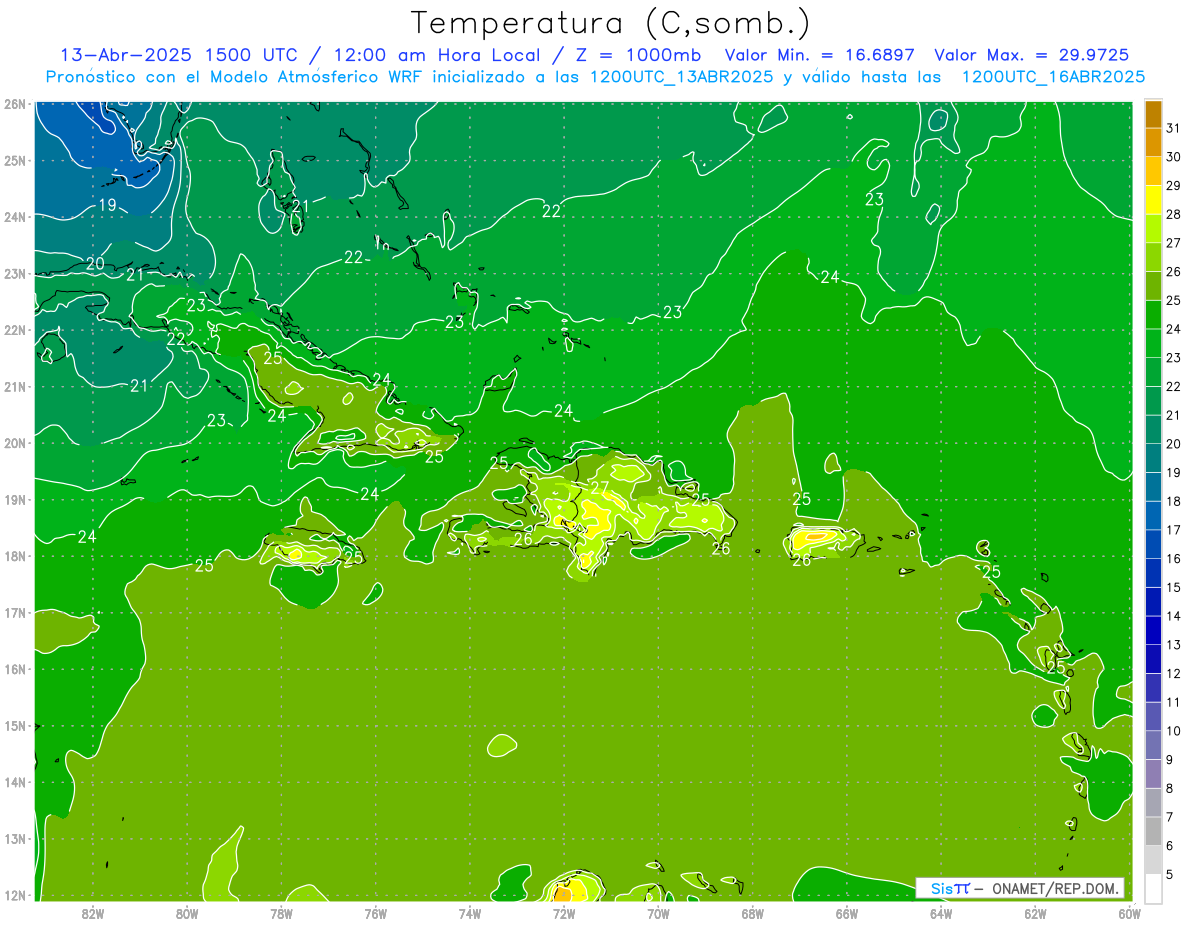Click latitude axis label 26N

click(x=15, y=104)
